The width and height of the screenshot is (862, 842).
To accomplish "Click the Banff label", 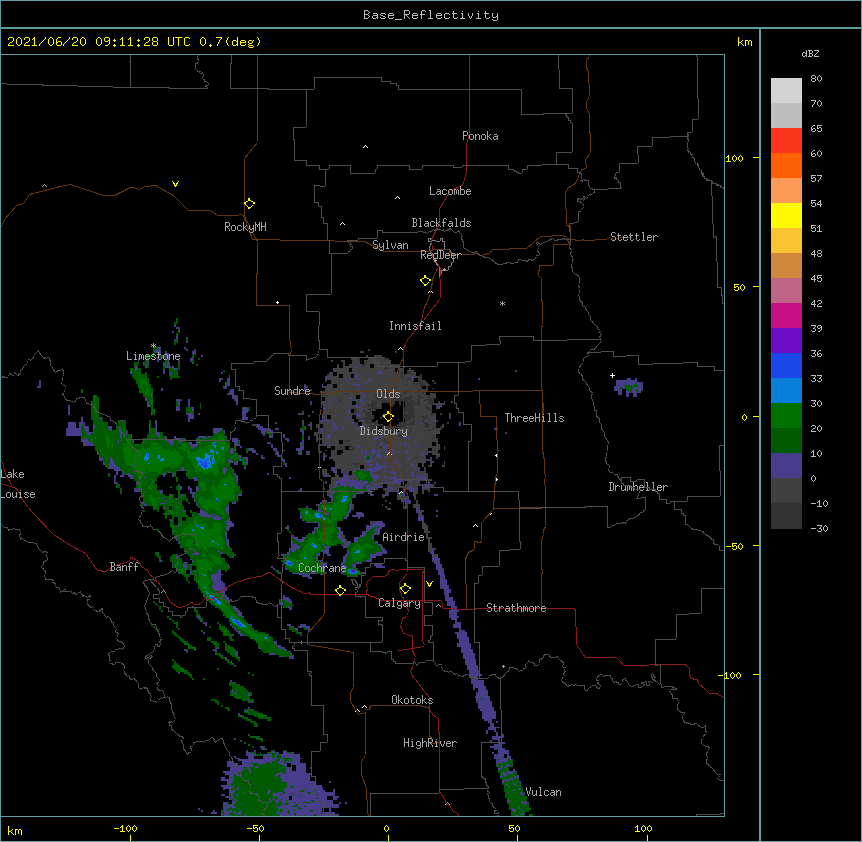I will click(x=124, y=567).
